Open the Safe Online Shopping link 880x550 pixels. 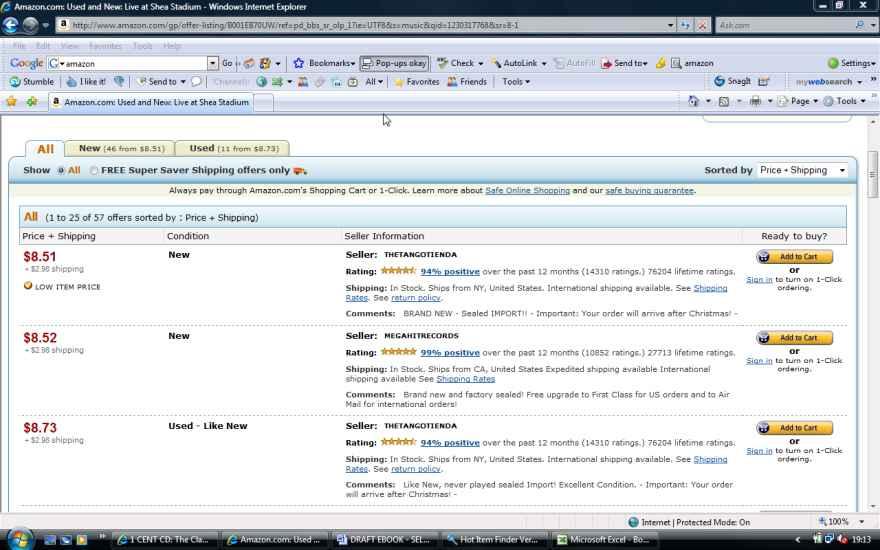527,190
